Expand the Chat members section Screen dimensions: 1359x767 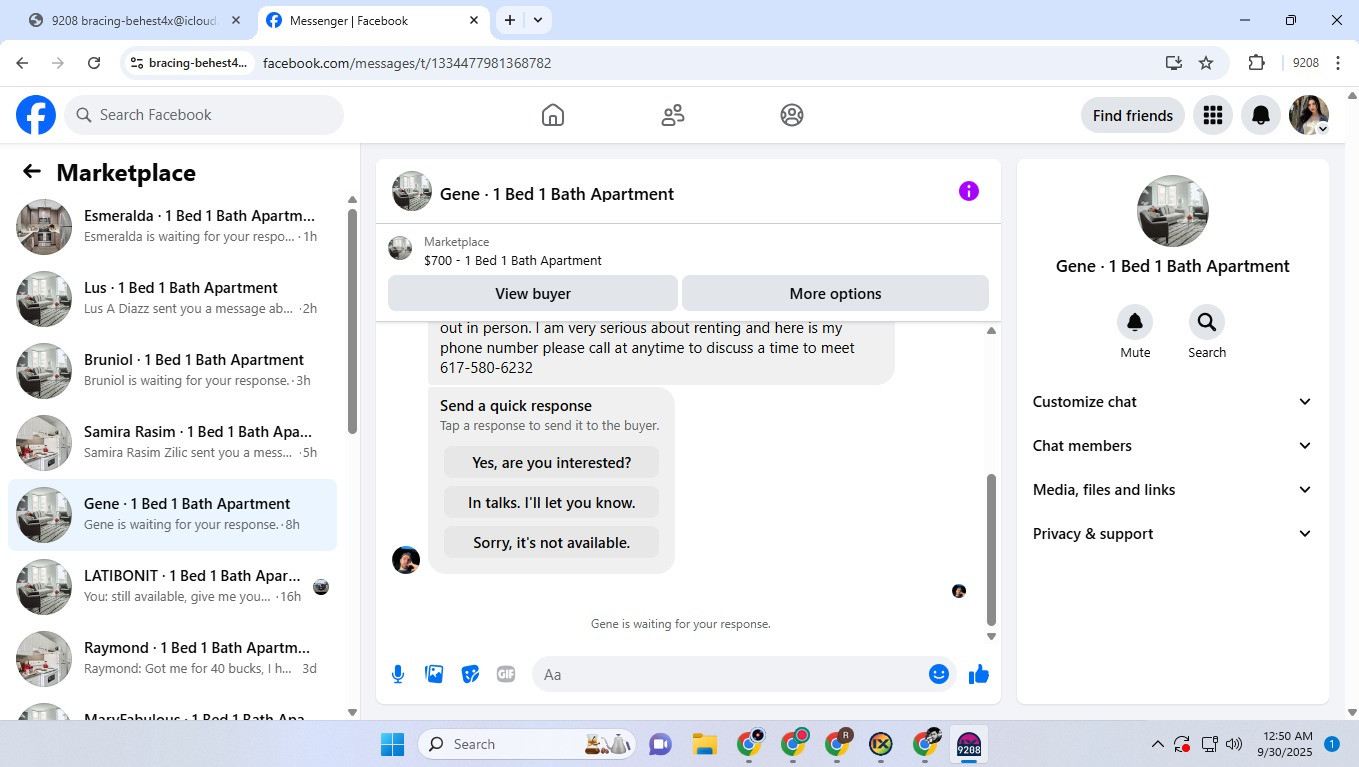pyautogui.click(x=1173, y=446)
